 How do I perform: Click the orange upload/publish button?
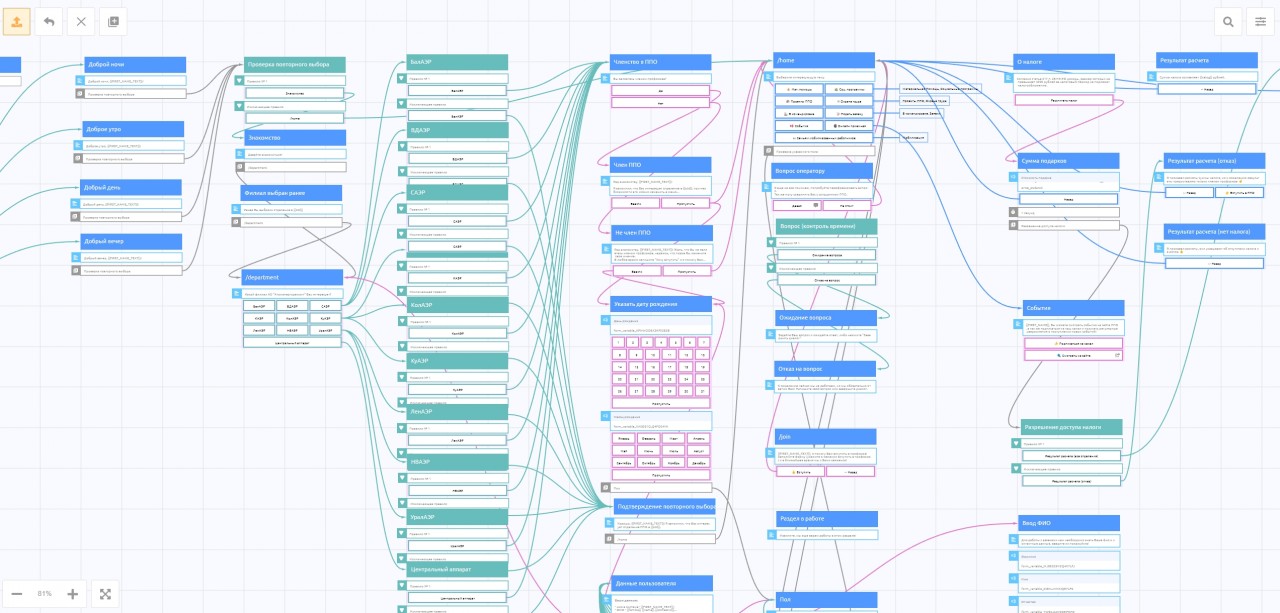point(17,21)
